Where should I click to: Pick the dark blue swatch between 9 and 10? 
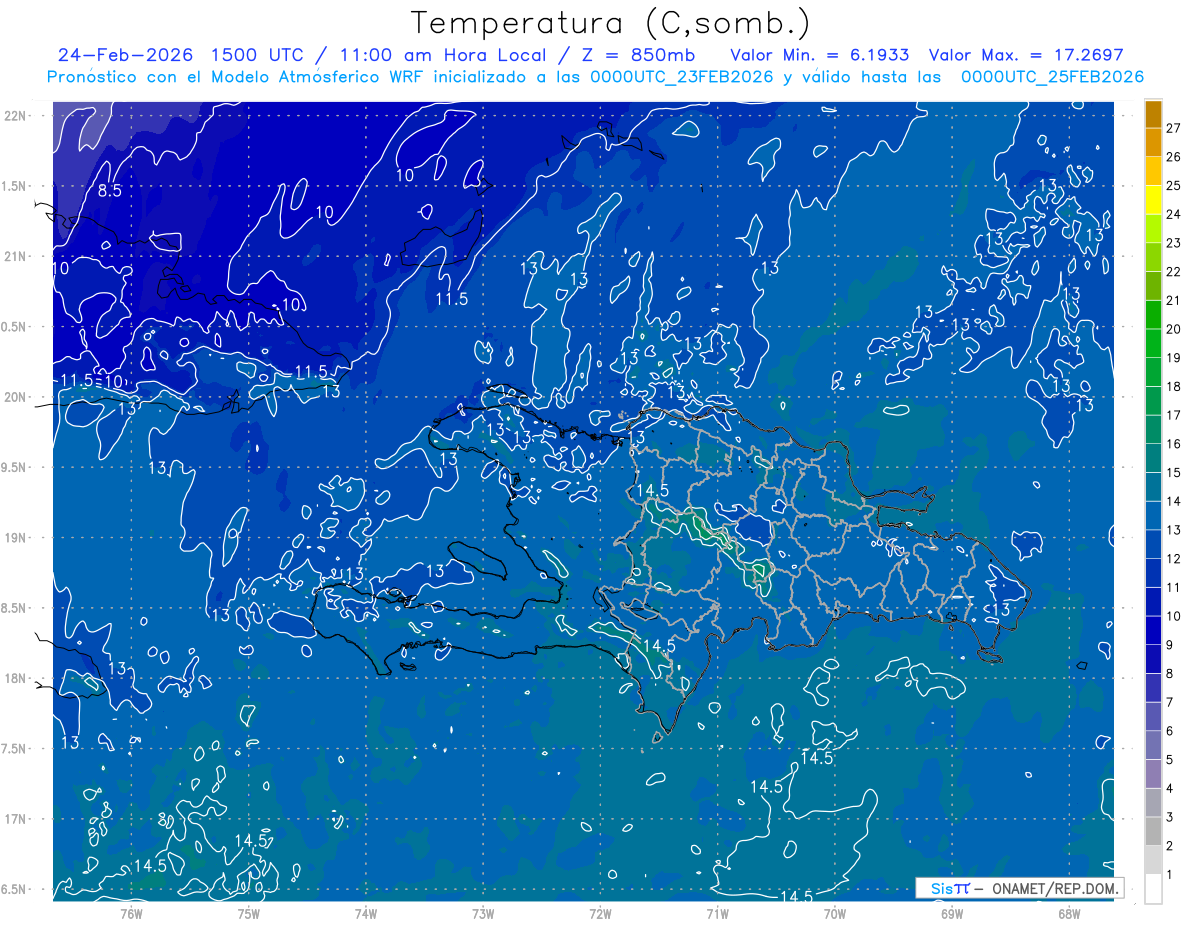pyautogui.click(x=1153, y=631)
